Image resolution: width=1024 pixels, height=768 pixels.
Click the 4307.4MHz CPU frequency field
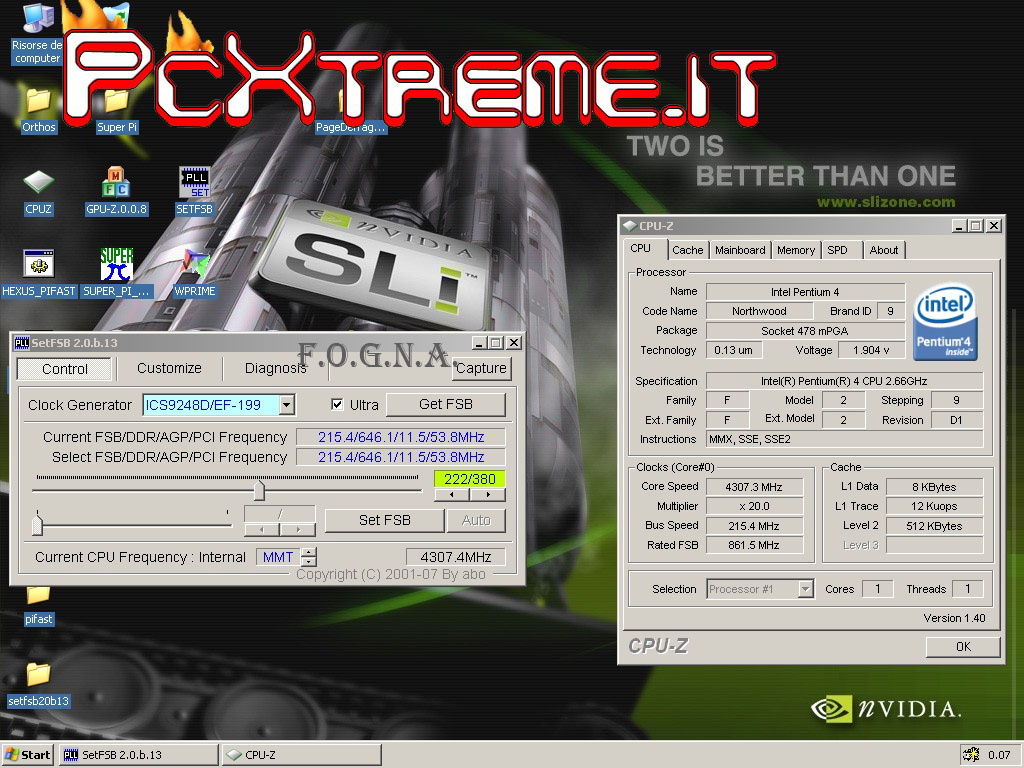click(x=455, y=557)
